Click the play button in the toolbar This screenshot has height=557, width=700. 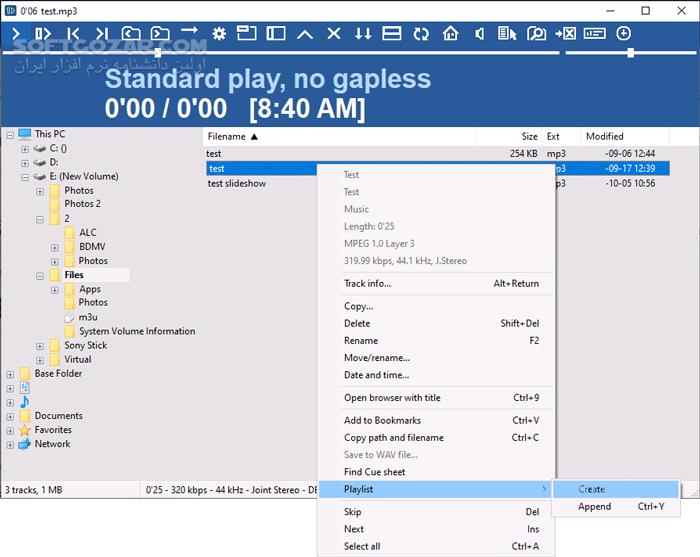pos(17,34)
